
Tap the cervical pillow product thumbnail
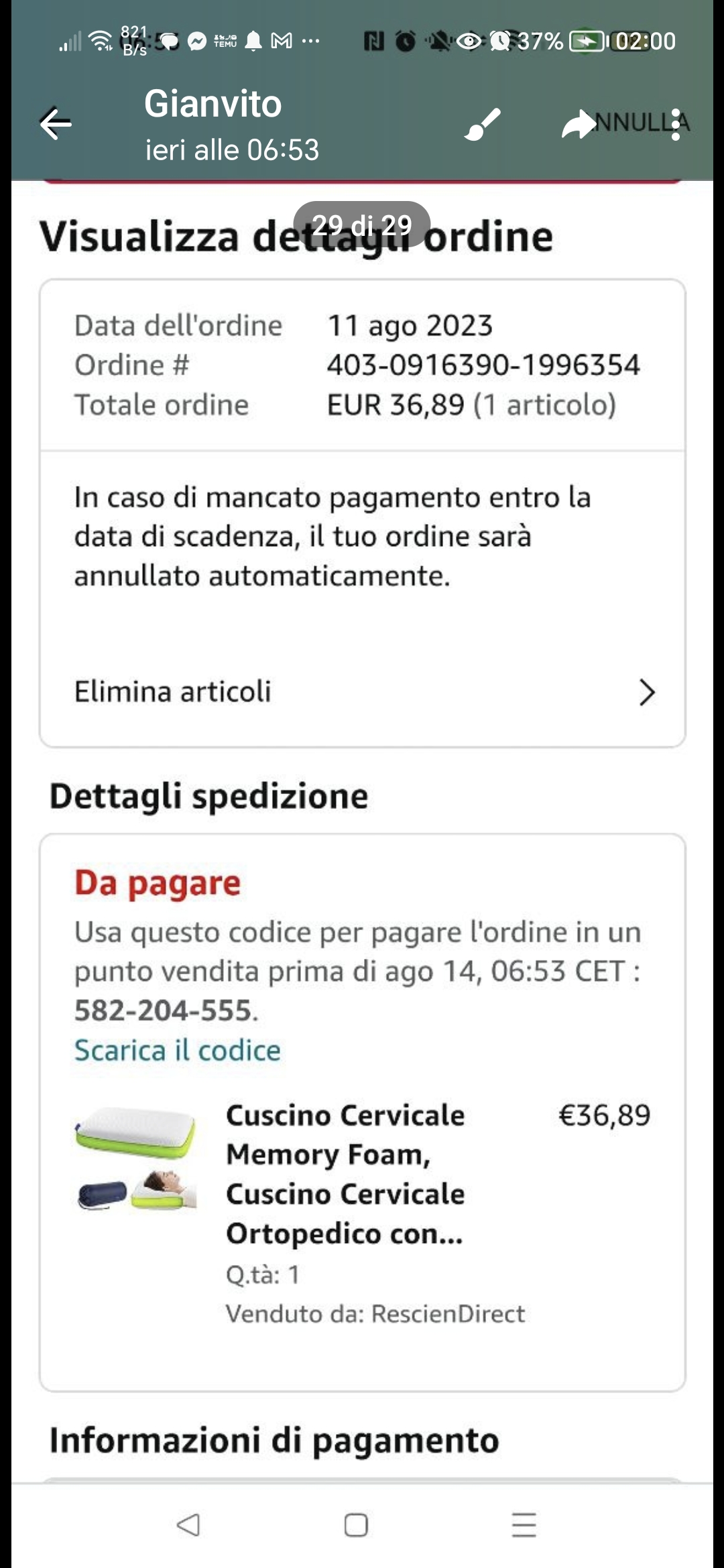136,1159
